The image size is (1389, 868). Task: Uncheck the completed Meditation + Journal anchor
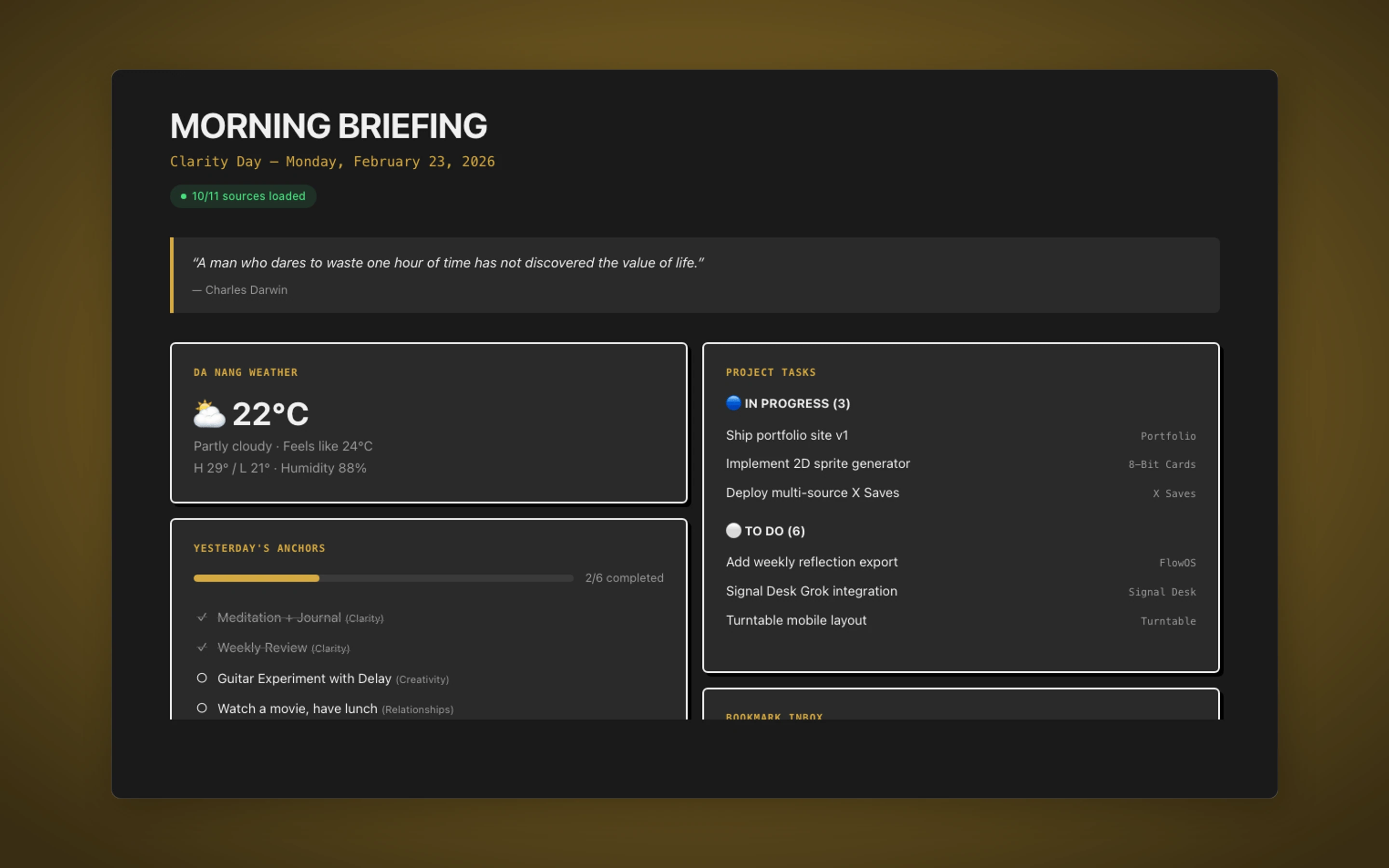[202, 617]
